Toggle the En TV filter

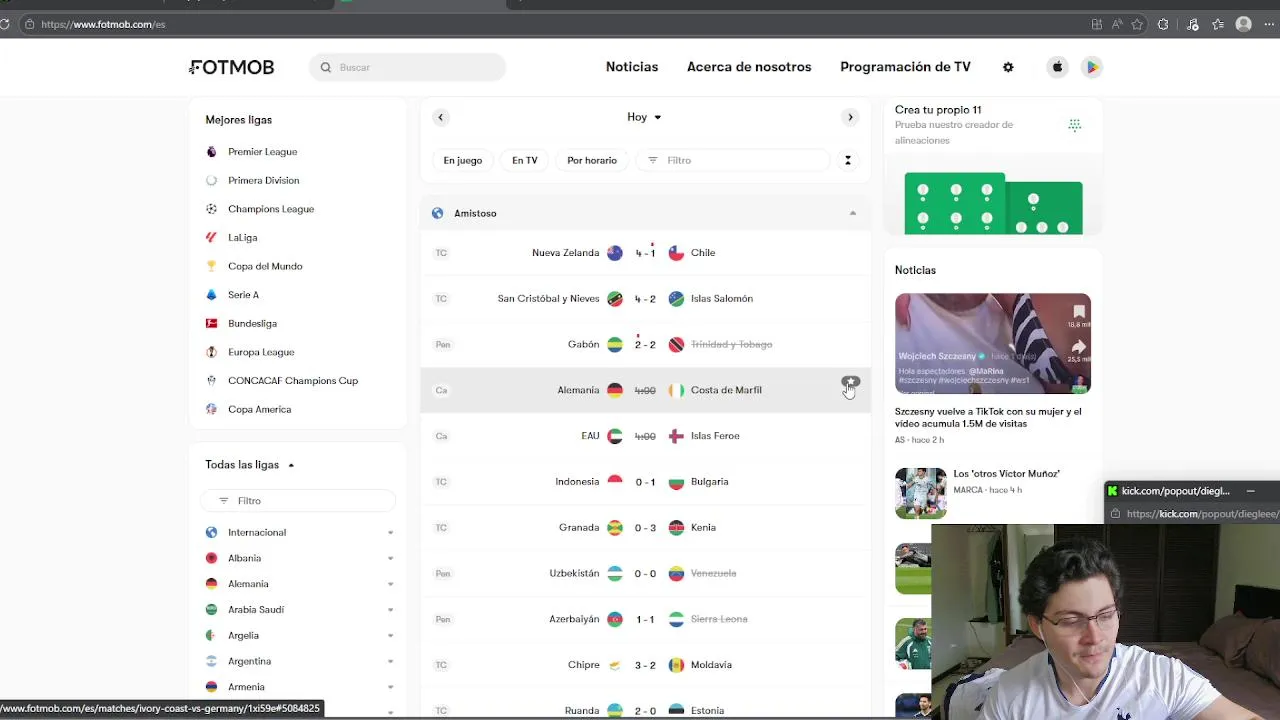tap(524, 160)
